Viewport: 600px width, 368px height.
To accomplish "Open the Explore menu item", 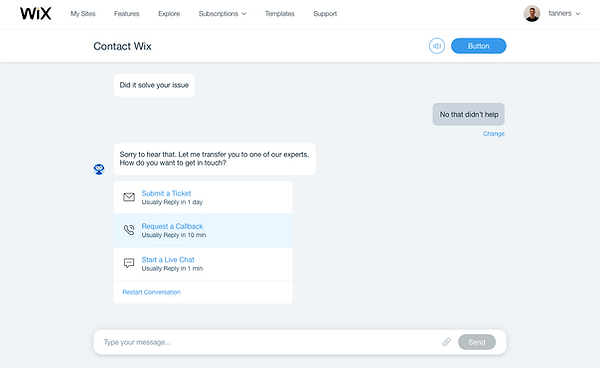I will (169, 14).
